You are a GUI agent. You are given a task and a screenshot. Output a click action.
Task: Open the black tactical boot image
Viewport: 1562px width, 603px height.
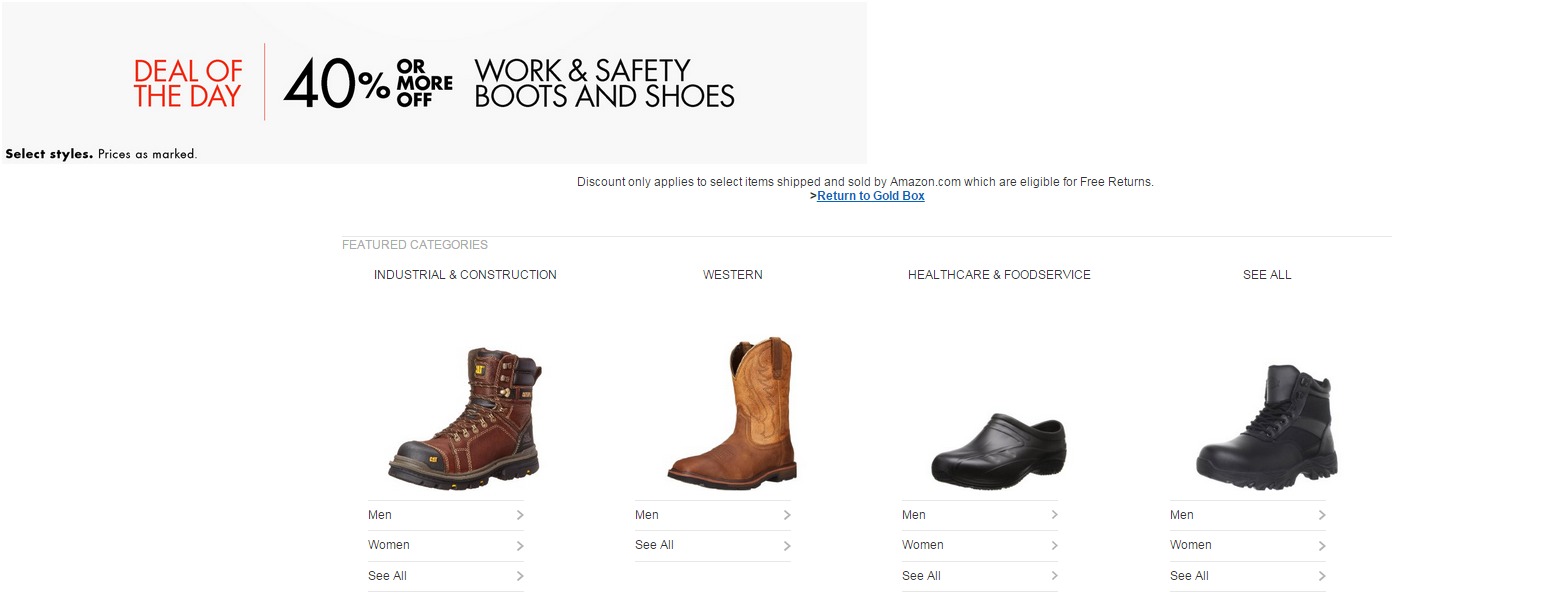(x=1266, y=427)
